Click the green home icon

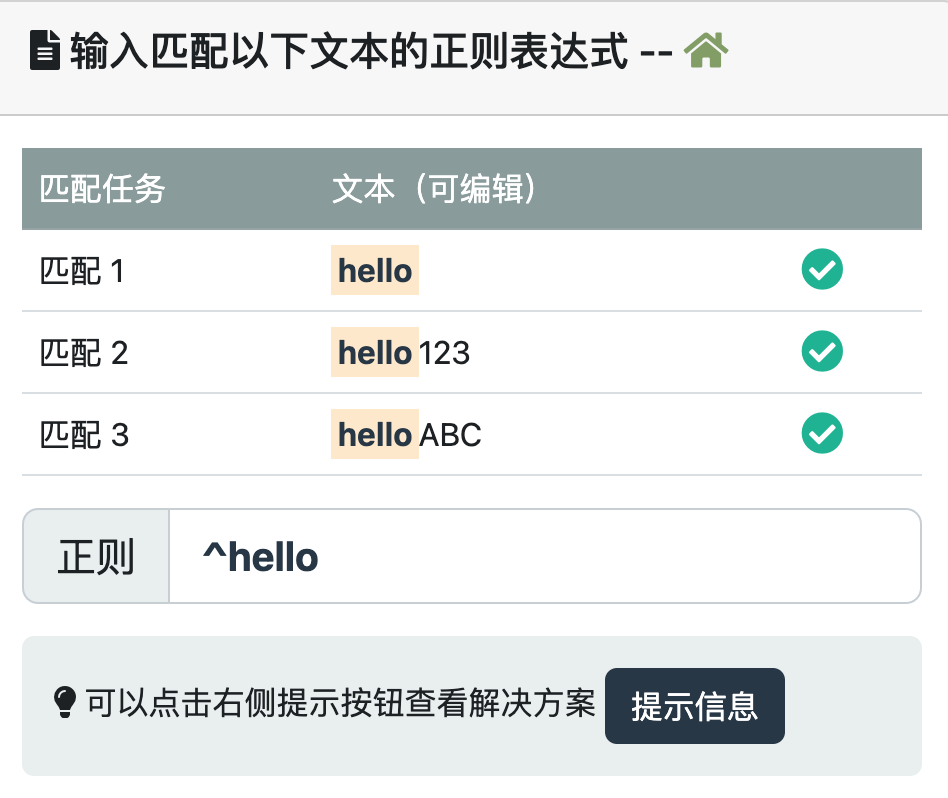[706, 51]
